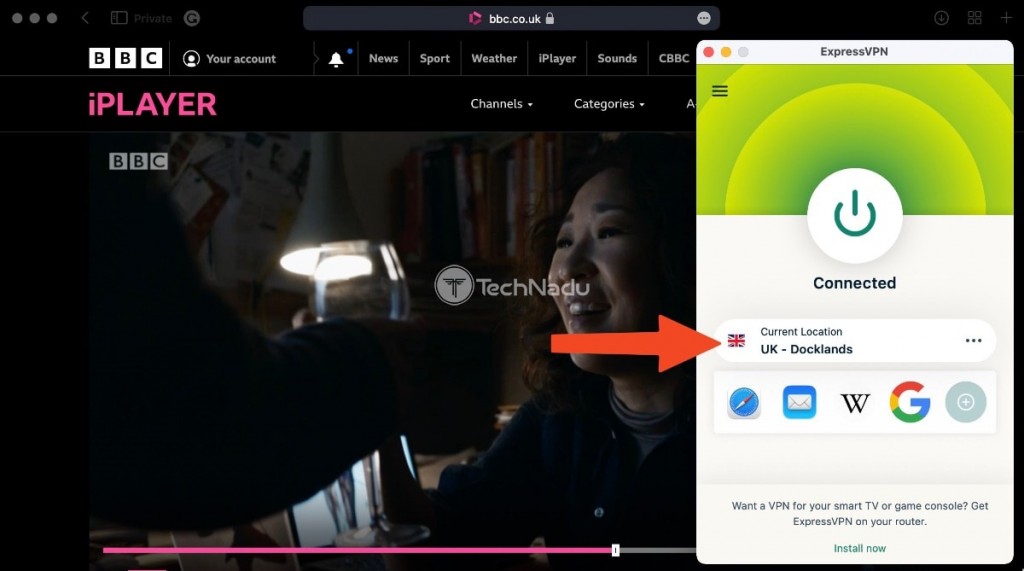This screenshot has width=1024, height=571.
Task: Open browser downloads icon
Action: point(941,18)
